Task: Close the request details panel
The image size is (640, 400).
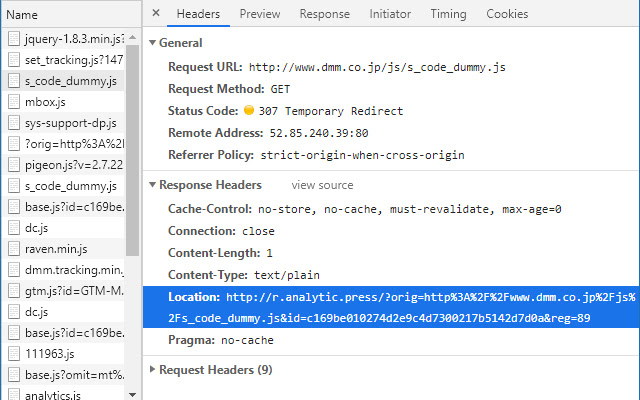Action: click(156, 14)
